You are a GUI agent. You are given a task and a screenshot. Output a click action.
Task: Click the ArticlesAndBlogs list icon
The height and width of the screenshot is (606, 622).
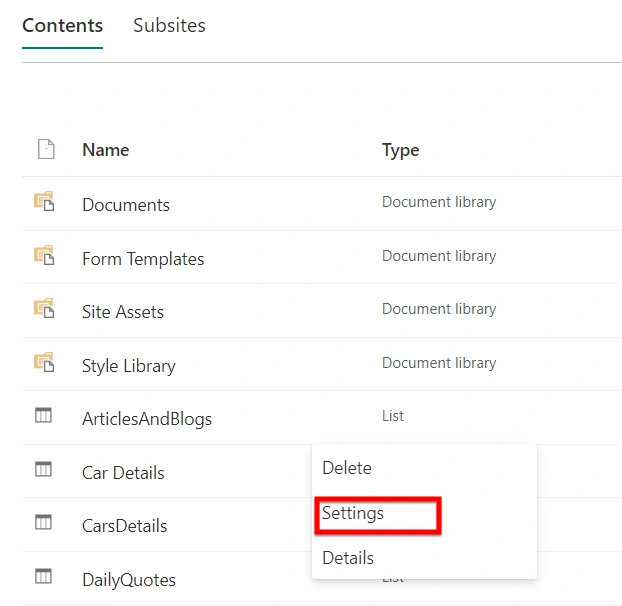pyautogui.click(x=43, y=415)
